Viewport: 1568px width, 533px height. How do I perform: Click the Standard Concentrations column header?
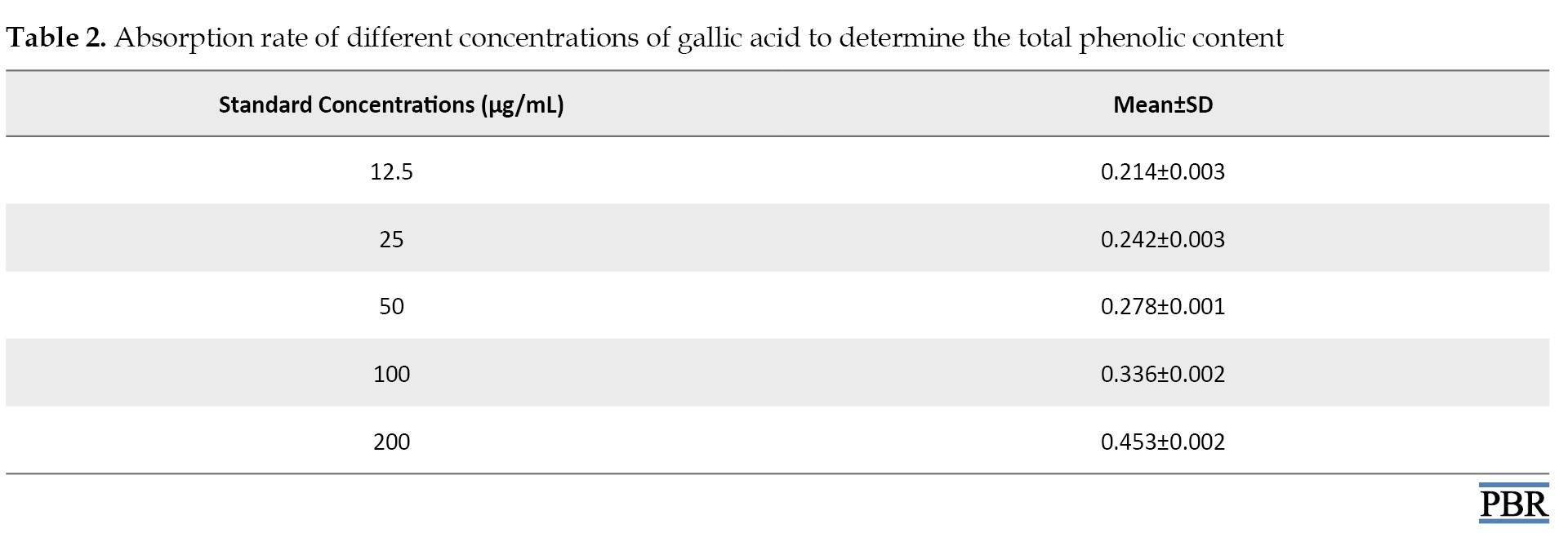tap(391, 104)
